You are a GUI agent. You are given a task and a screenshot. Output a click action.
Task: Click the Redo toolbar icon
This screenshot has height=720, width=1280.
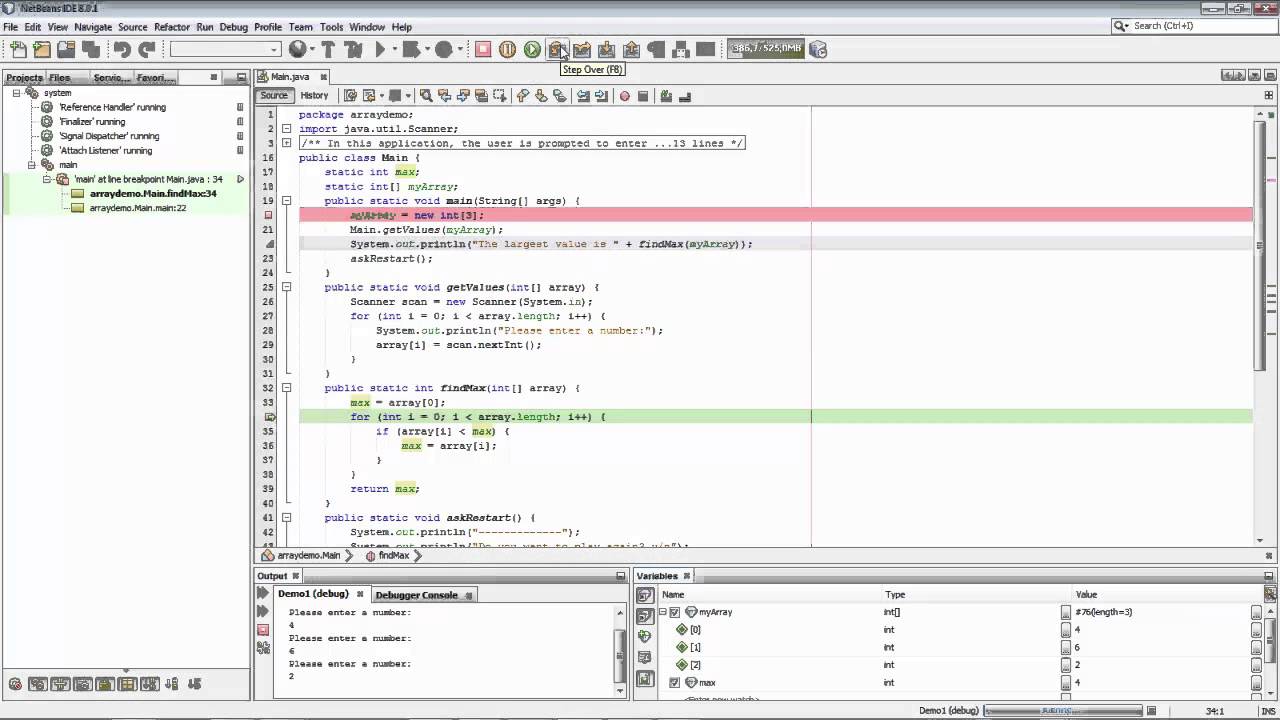(x=147, y=49)
